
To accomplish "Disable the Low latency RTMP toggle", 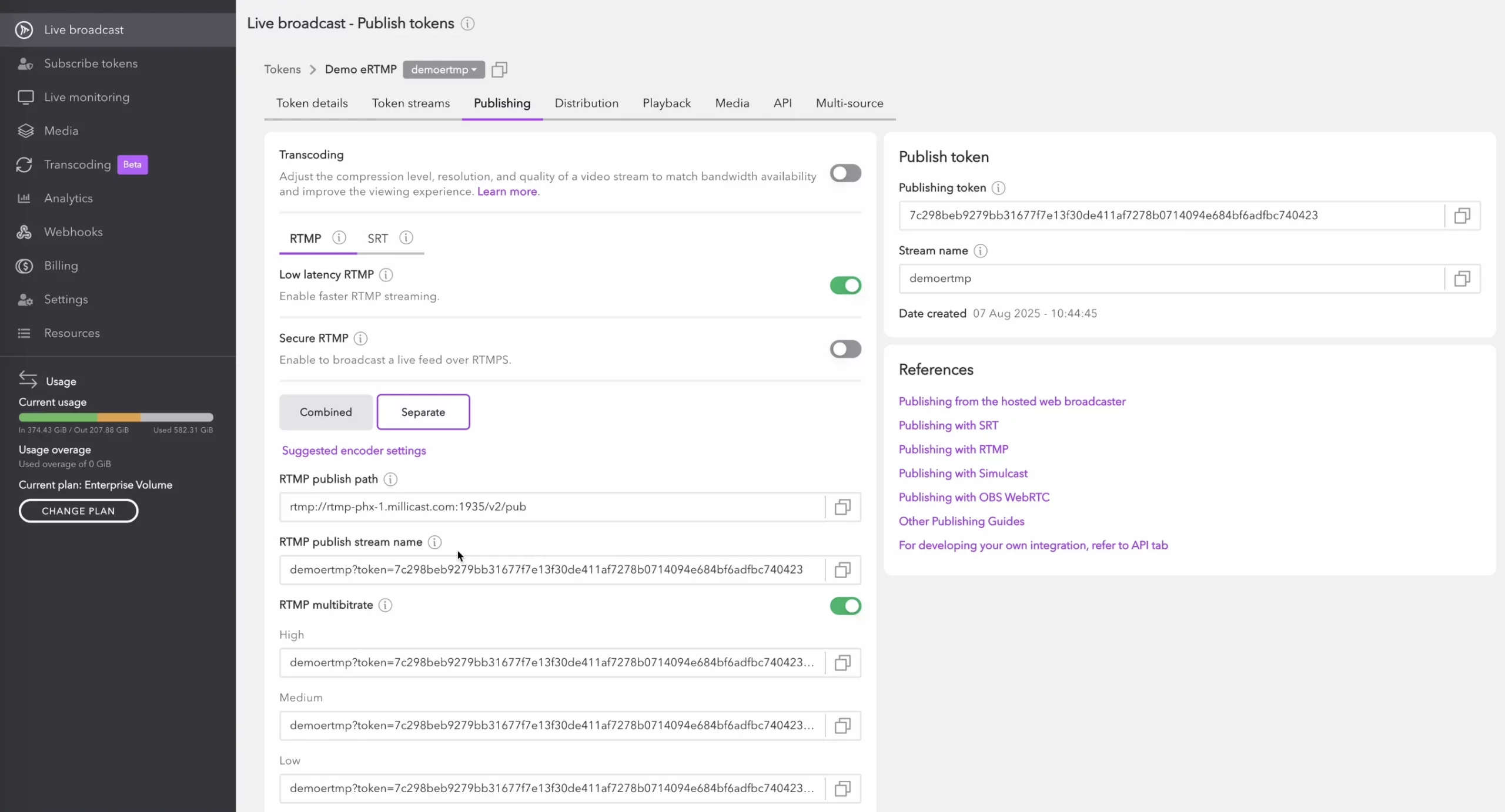I will [845, 285].
